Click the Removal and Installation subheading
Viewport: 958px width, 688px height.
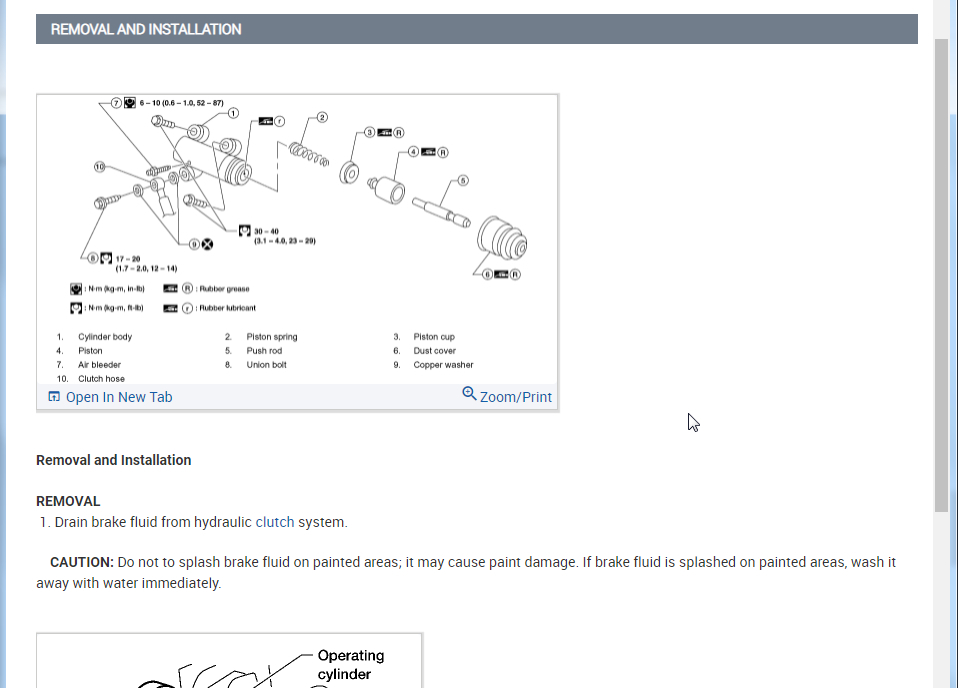tap(114, 460)
